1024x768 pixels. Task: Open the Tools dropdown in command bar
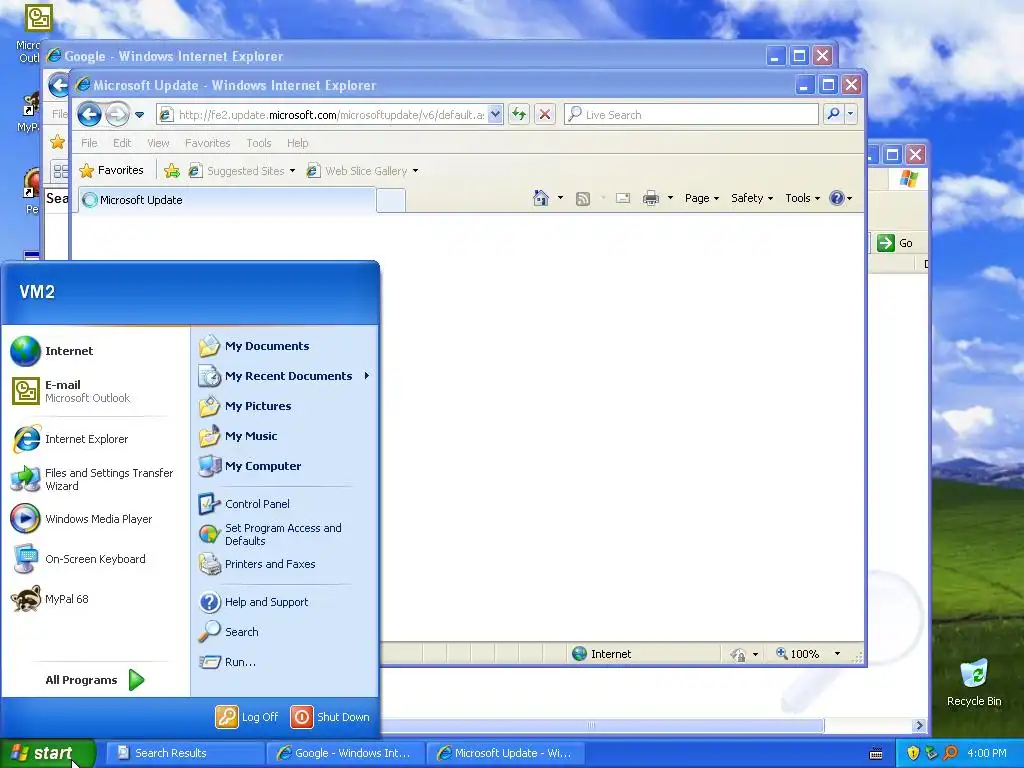(803, 198)
